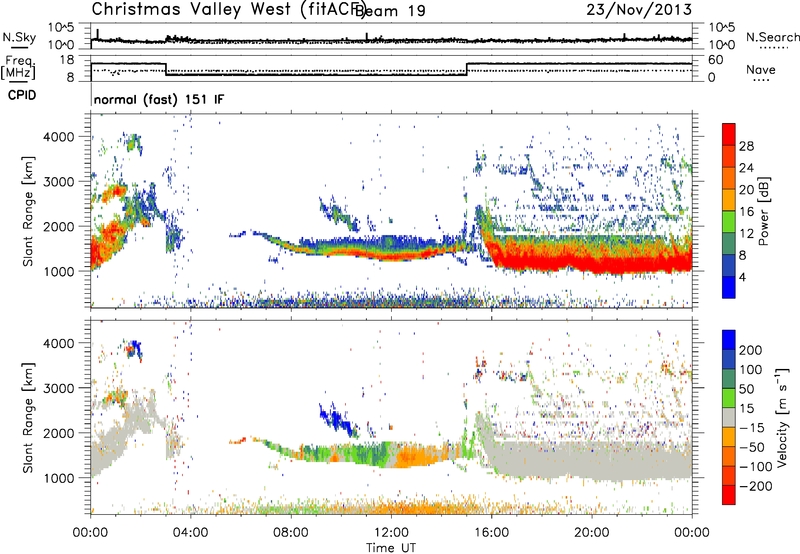Click 'Slant Range [km]' label of power panel
Screen dimensions: 800x554
[x=28, y=211]
